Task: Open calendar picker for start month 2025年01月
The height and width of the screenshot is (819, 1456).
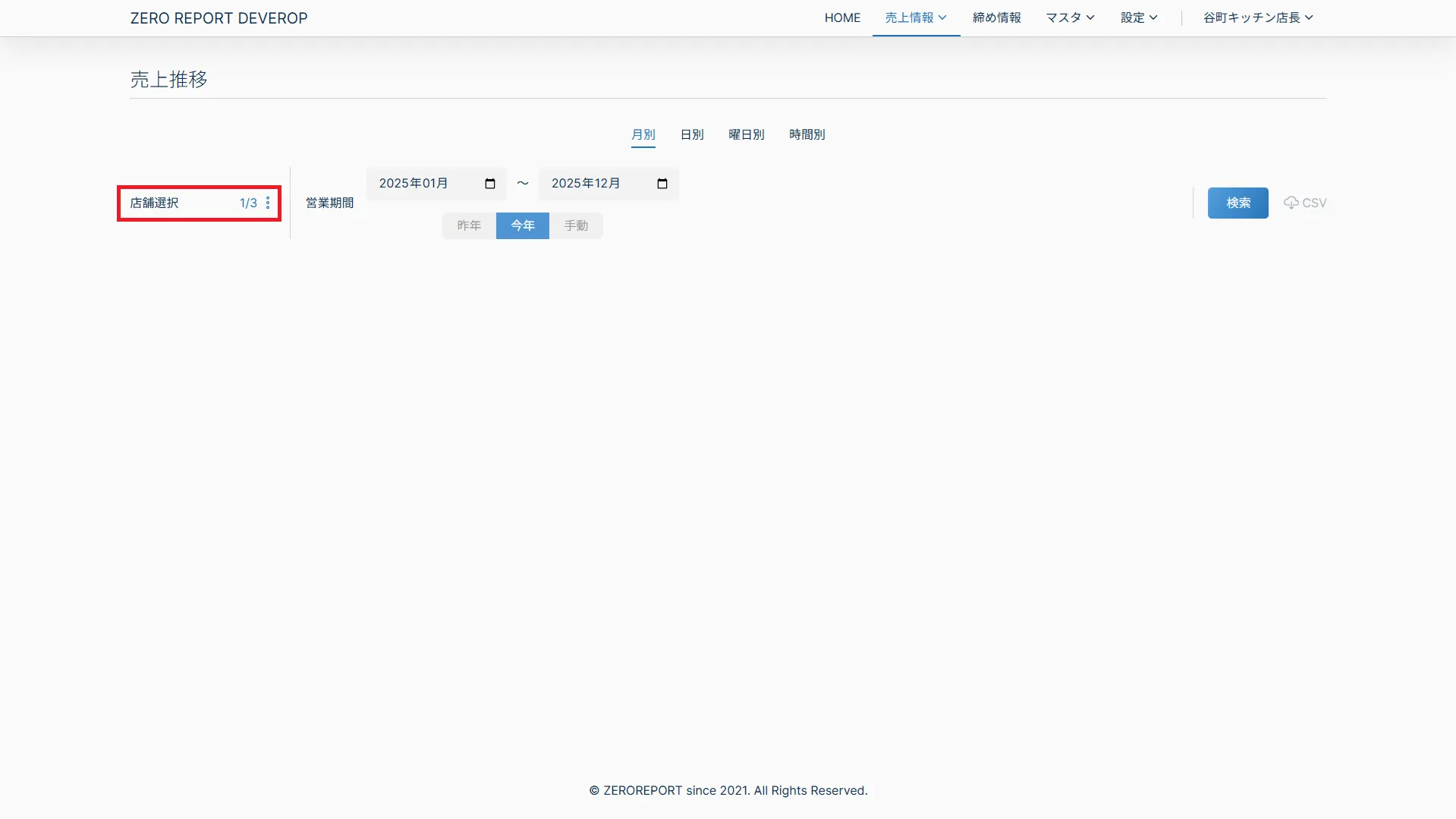Action: (489, 184)
